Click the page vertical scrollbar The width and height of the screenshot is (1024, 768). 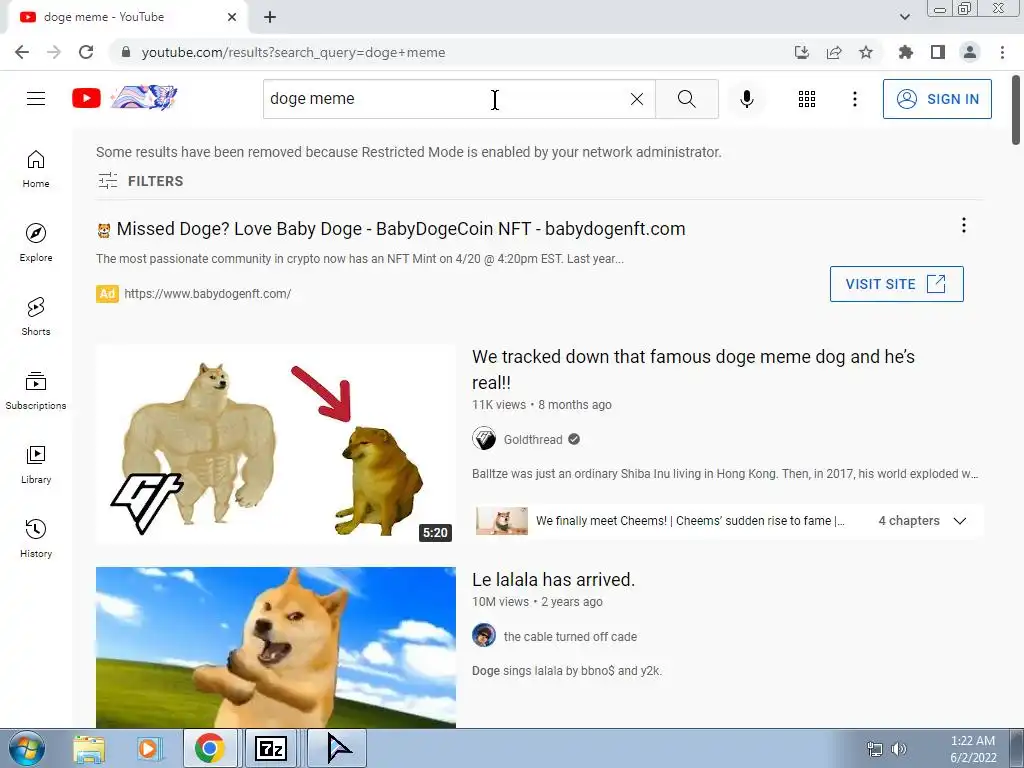(1016, 110)
